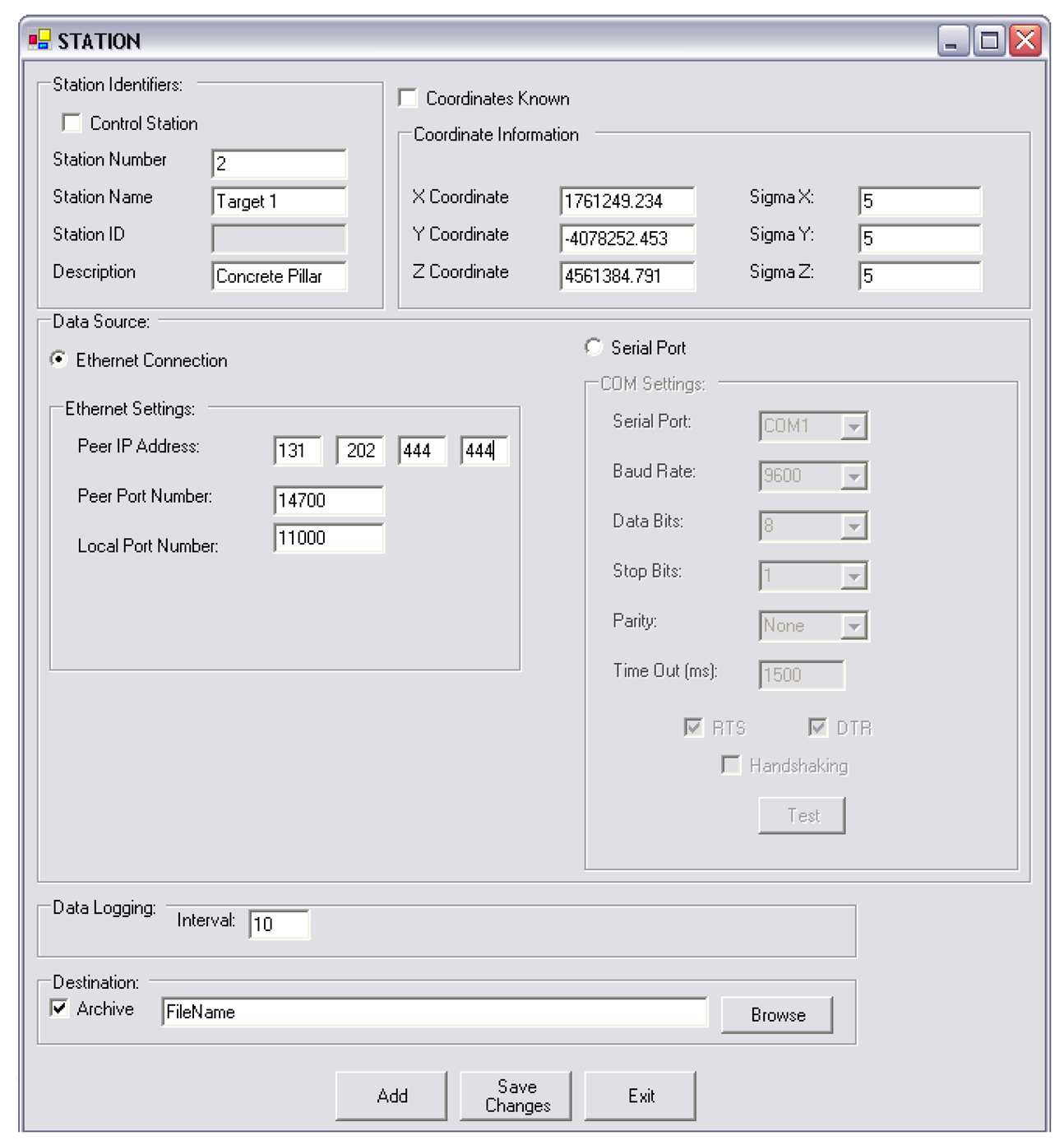The image size is (1064, 1145).
Task: Click the second Peer IP octet 202
Action: (x=360, y=451)
